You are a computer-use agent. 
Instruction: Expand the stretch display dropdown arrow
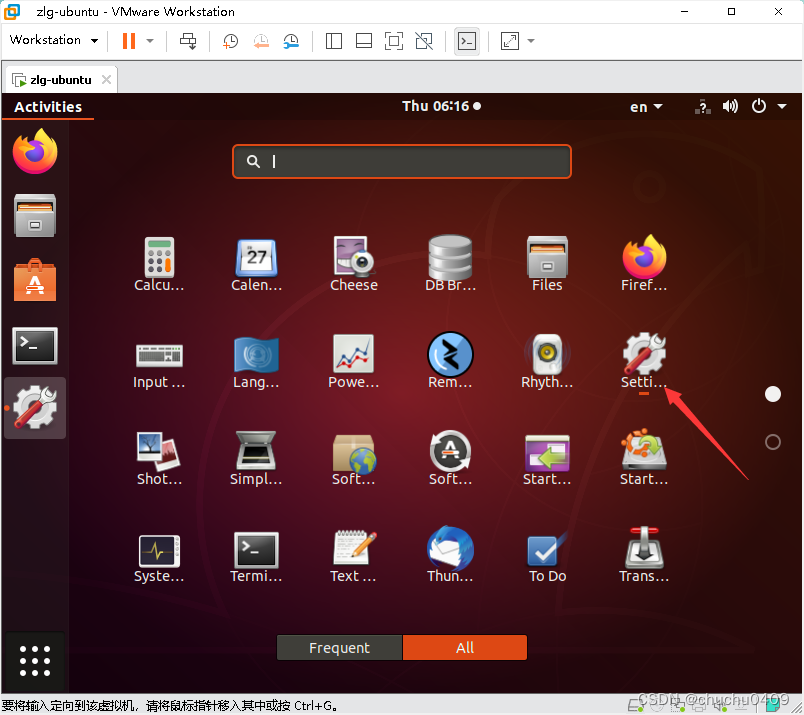coord(531,41)
